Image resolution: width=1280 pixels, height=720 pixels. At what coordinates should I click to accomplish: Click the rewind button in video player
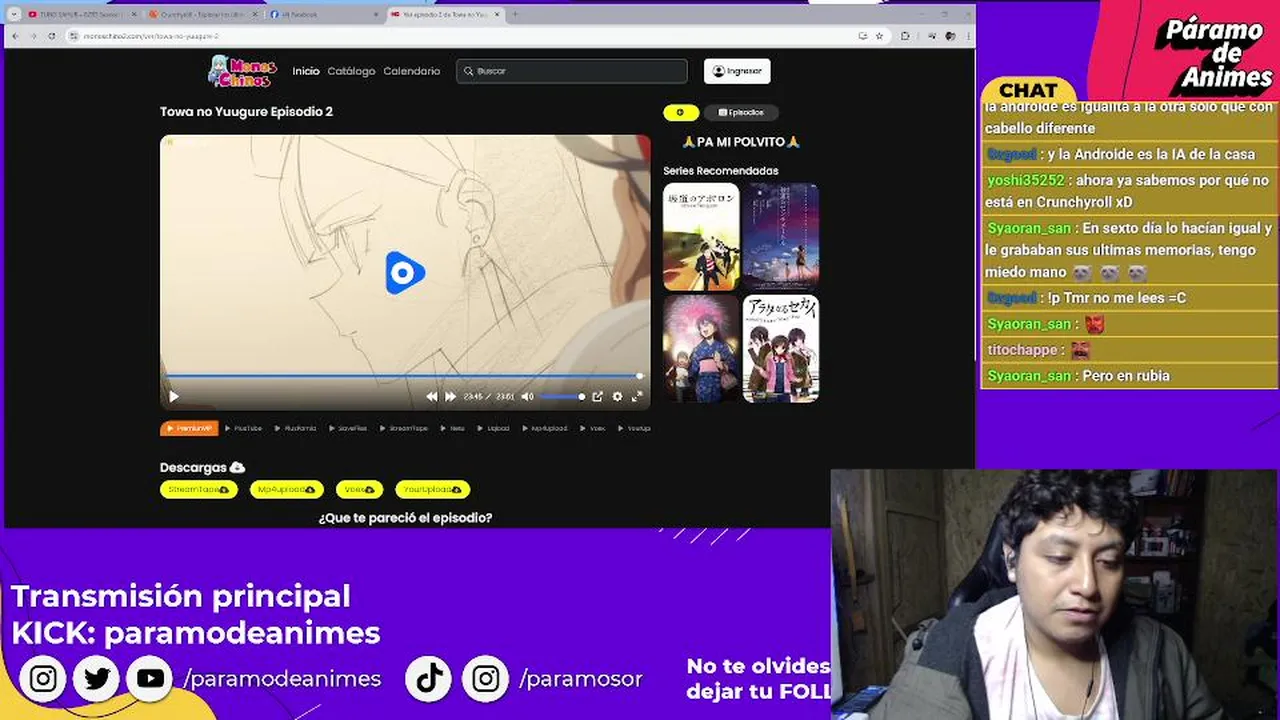[431, 397]
